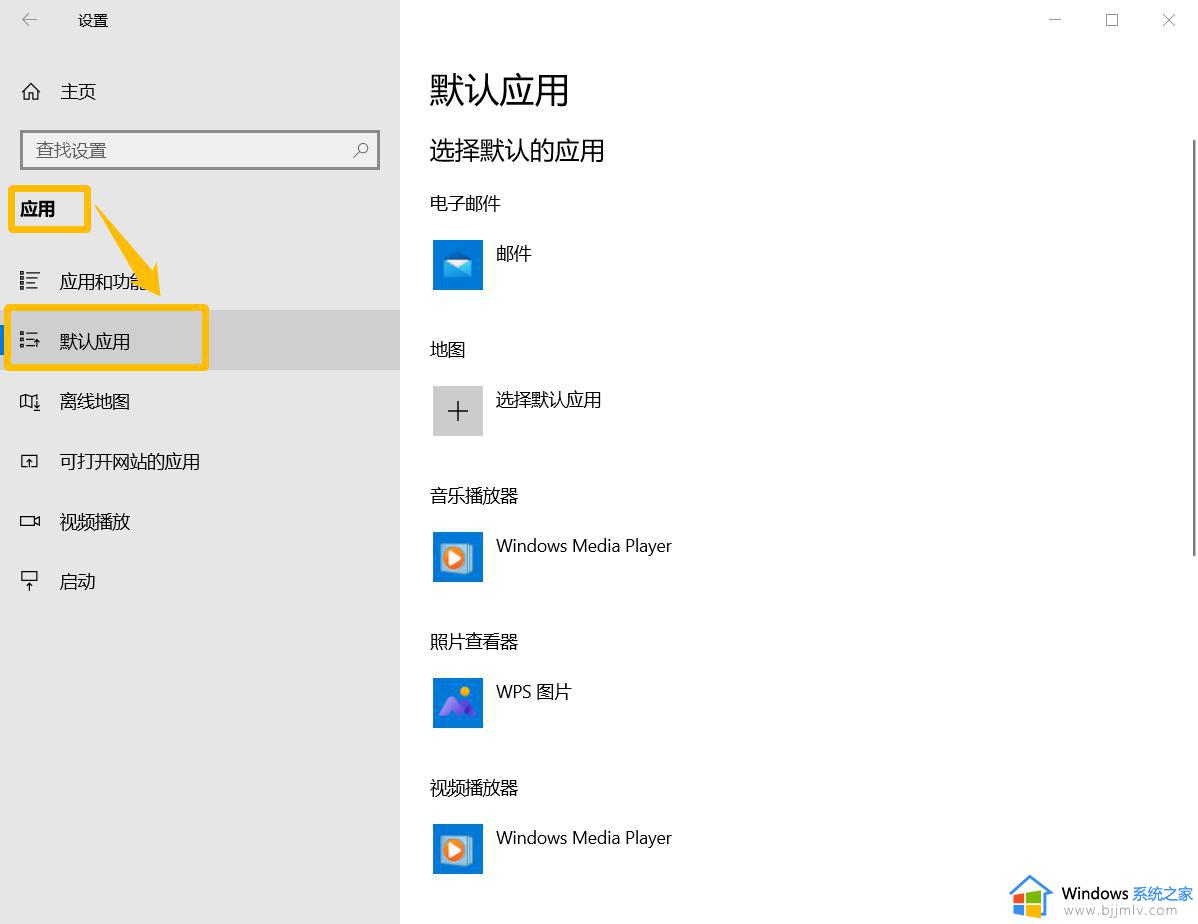Screen dimensions: 1198x924
Task: Open 可打开网站的应用 page
Action: 200,461
